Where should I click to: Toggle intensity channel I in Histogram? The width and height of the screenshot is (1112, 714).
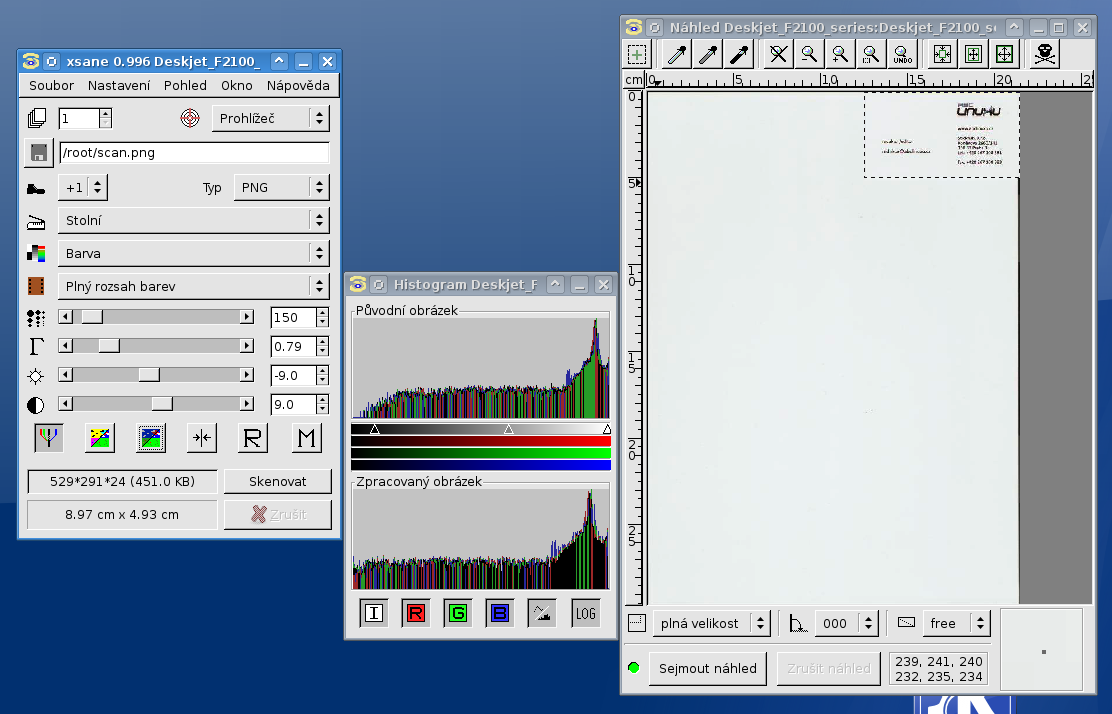coord(374,613)
